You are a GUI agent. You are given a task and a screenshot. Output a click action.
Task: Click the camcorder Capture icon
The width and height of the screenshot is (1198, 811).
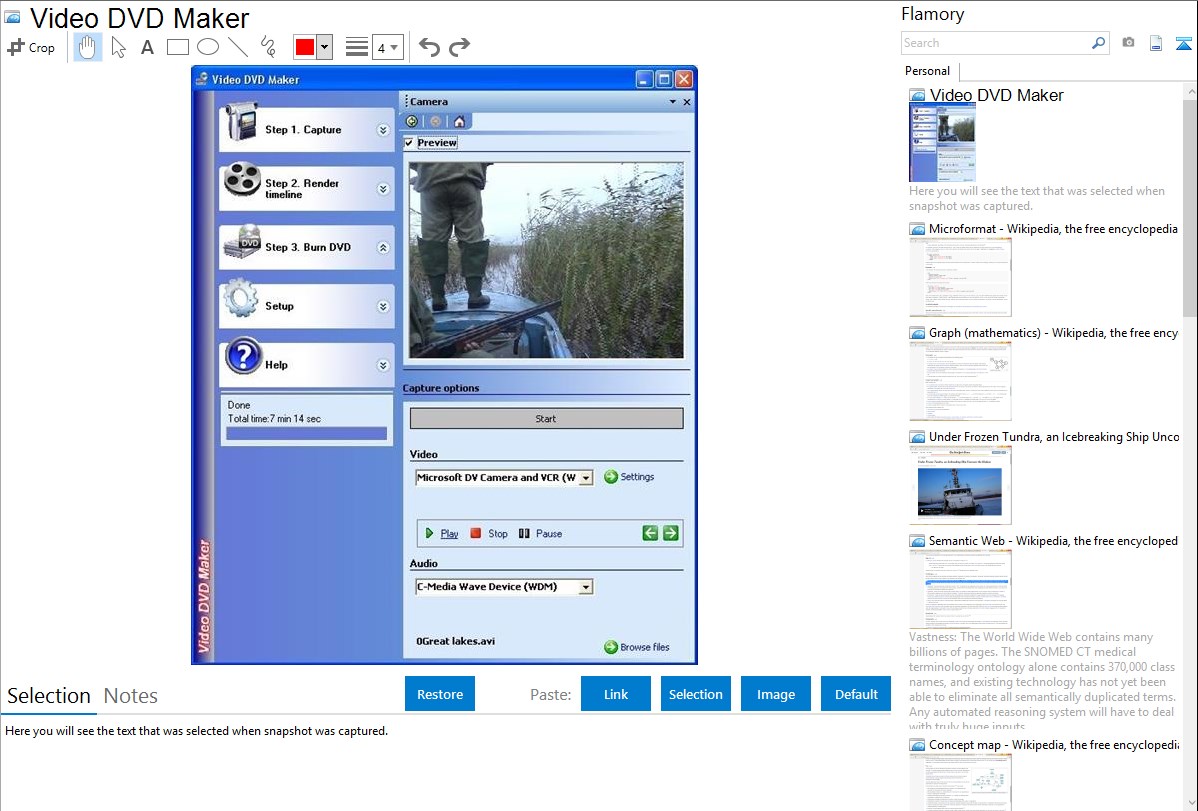tap(242, 122)
